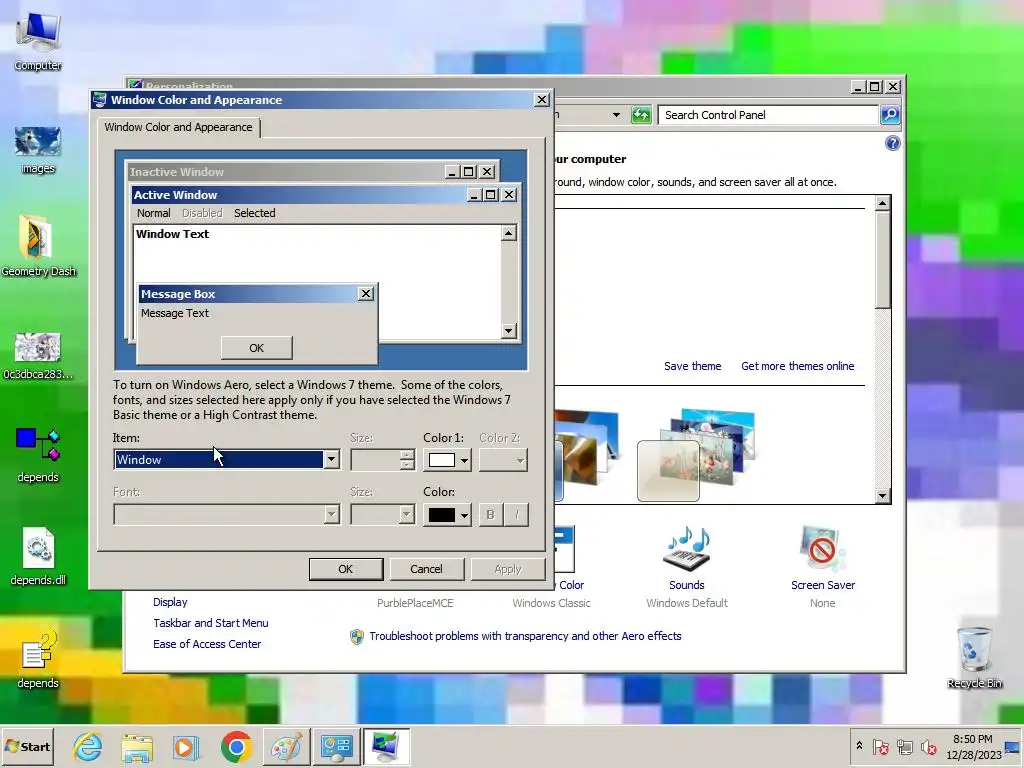
Task: Open Windows Explorer from the taskbar
Action: coord(136,746)
